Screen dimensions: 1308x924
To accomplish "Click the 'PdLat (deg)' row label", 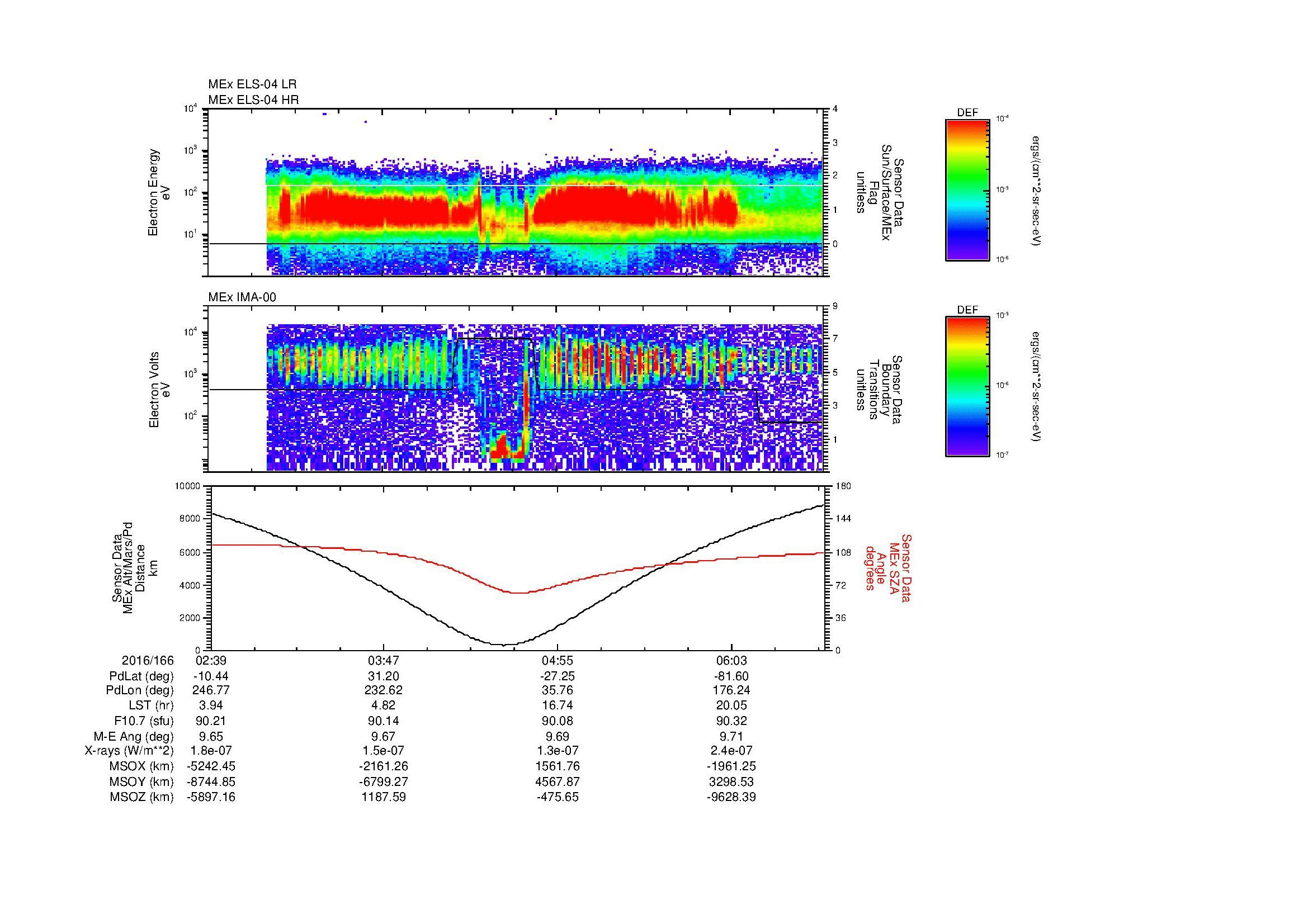I will [x=141, y=676].
